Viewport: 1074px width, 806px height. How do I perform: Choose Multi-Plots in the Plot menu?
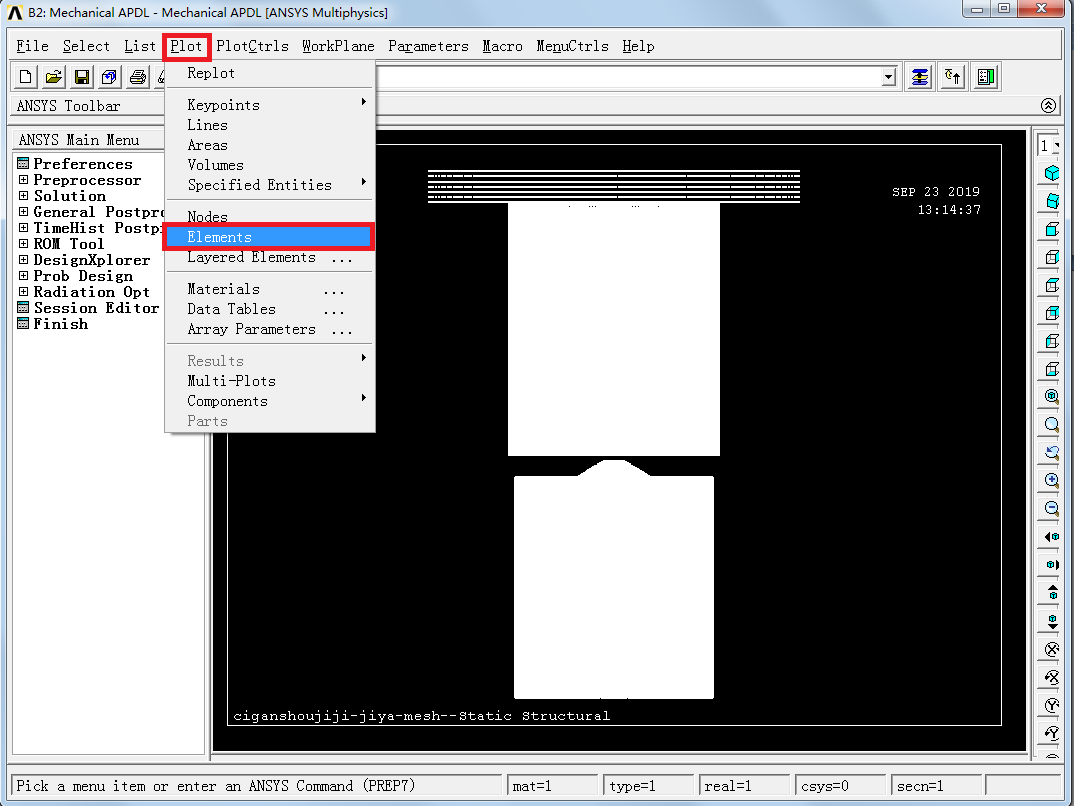pyautogui.click(x=269, y=381)
